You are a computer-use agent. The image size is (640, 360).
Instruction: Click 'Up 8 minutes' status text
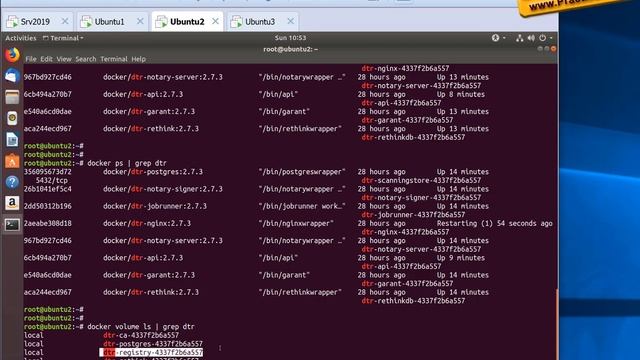point(461,94)
